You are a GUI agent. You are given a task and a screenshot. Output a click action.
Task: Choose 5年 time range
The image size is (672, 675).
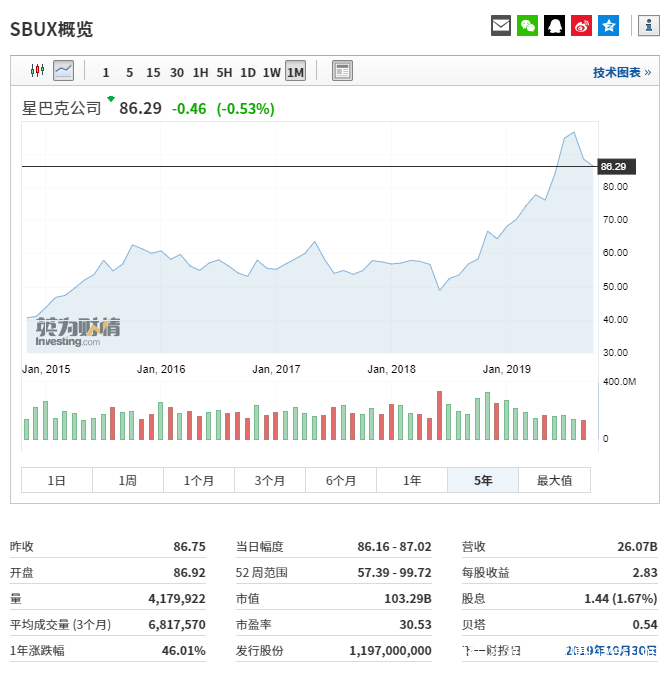[x=483, y=480]
